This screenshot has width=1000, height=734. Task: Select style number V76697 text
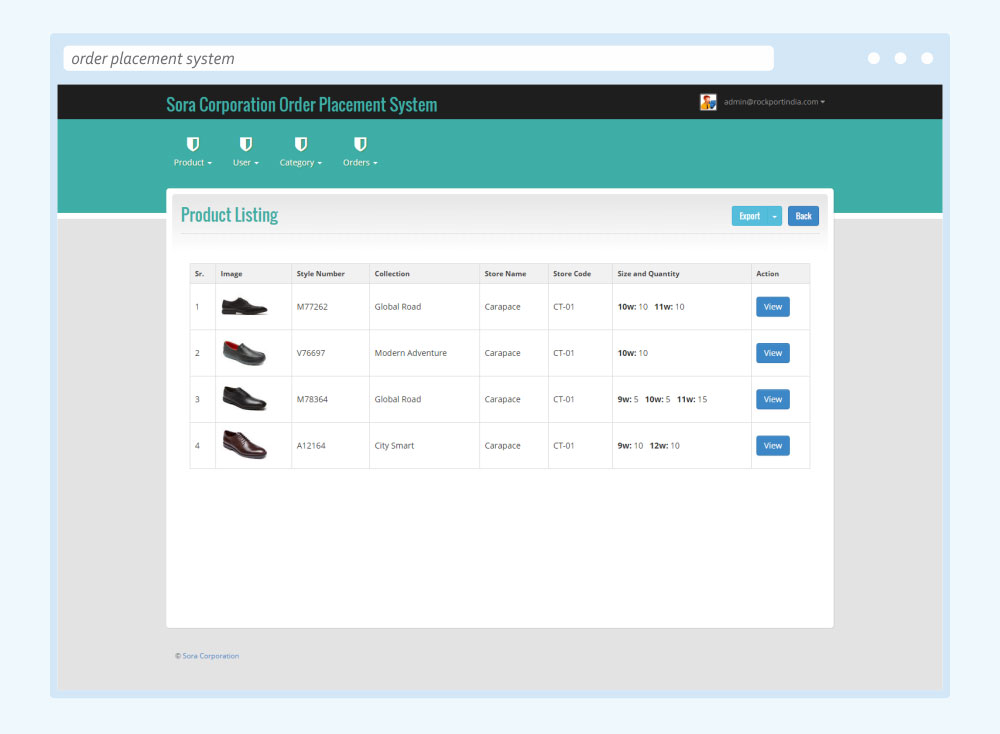pos(311,353)
